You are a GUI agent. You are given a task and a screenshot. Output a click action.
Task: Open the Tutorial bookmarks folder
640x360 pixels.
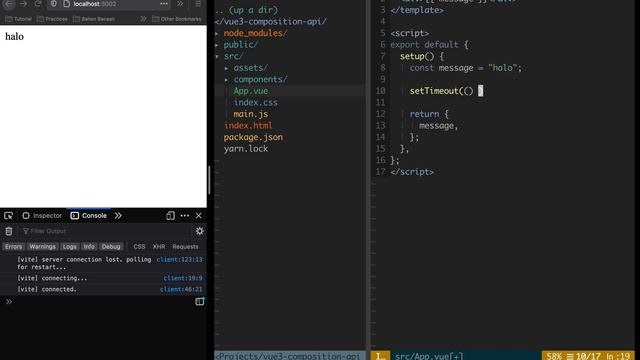18,19
